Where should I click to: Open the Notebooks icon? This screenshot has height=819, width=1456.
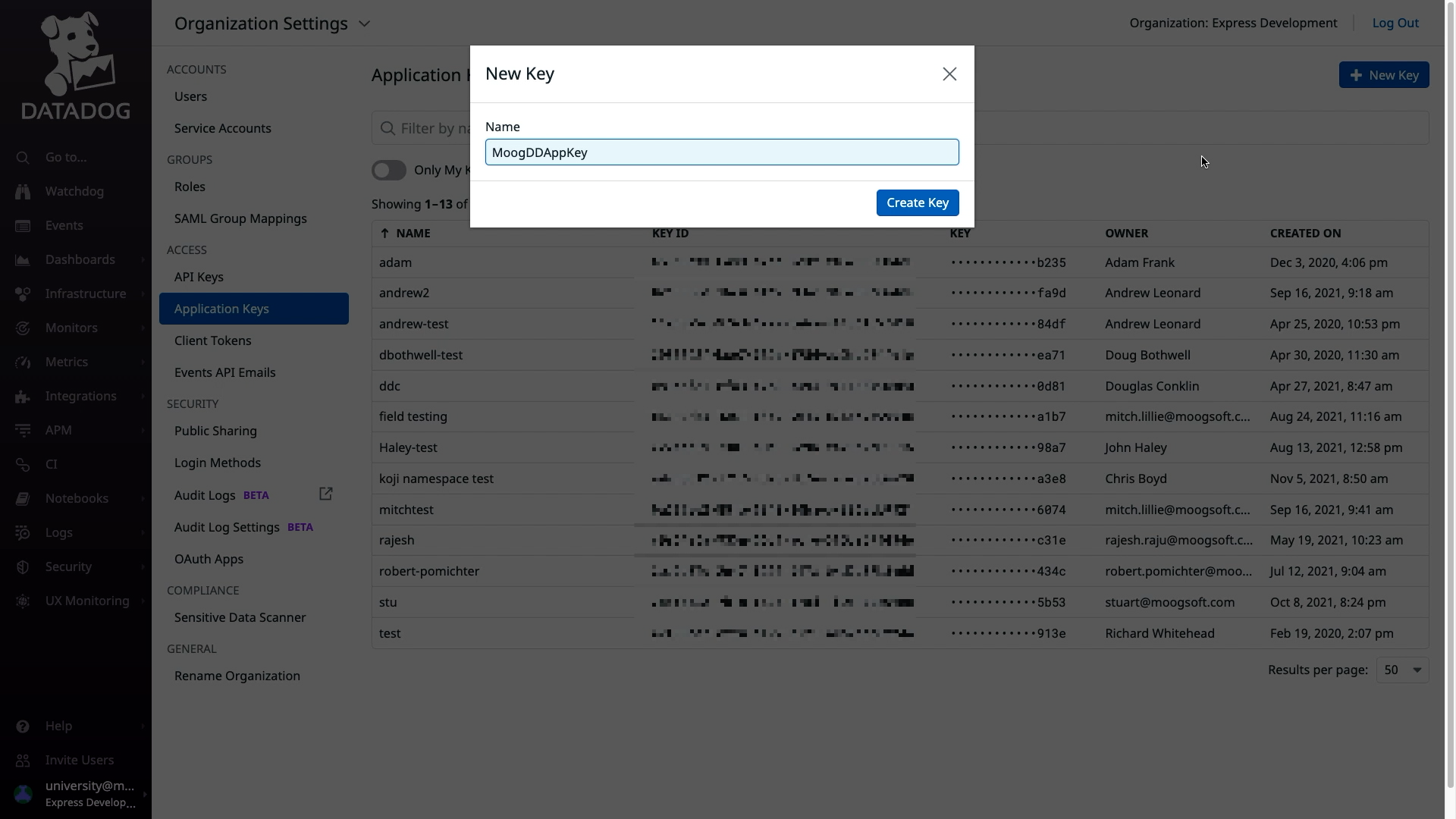pos(23,499)
